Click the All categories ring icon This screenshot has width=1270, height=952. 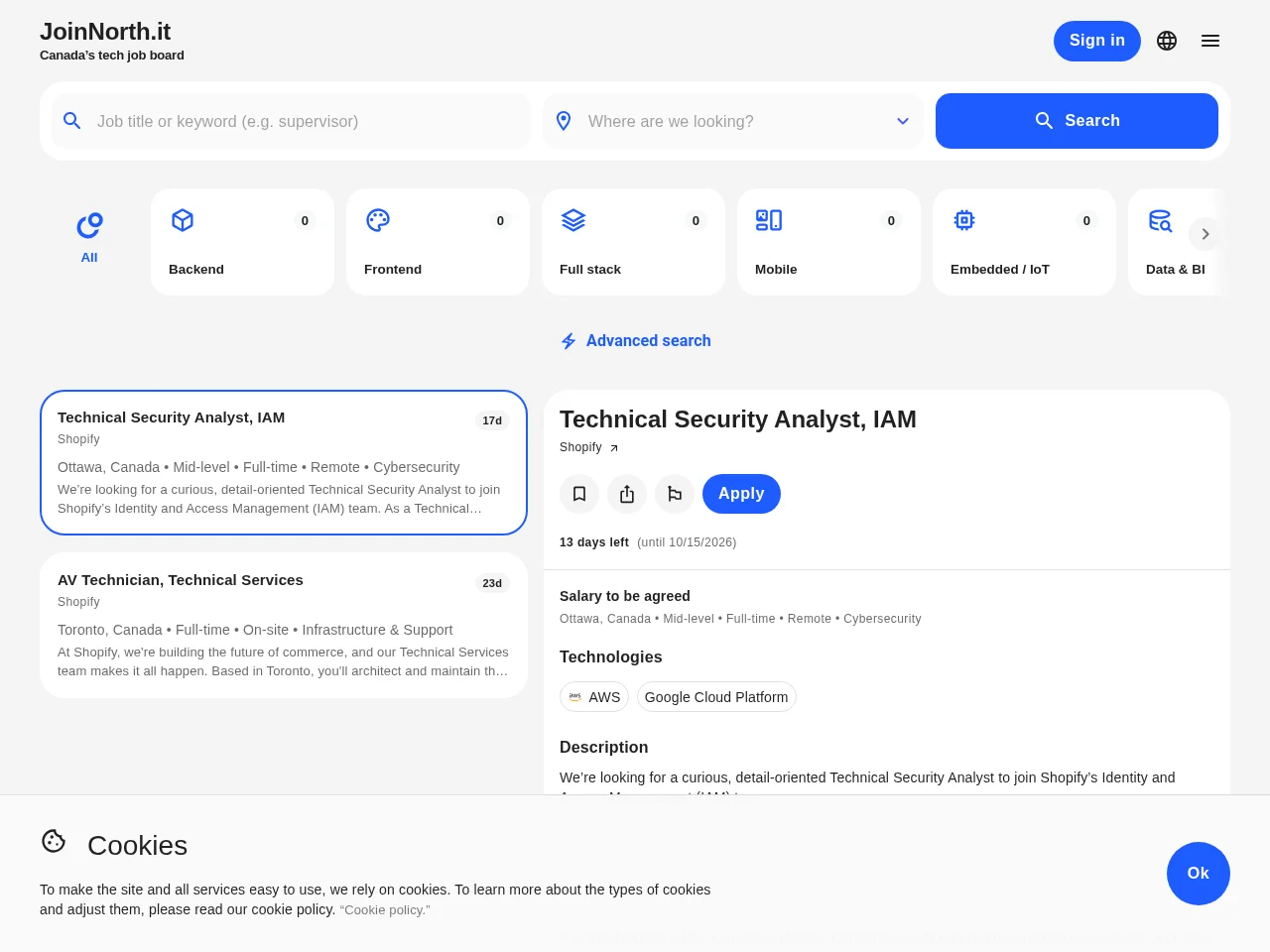pos(89,225)
